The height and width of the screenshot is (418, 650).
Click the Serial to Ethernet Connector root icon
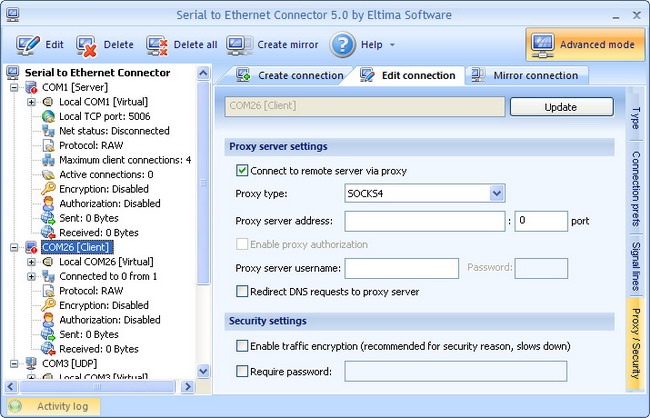point(12,73)
